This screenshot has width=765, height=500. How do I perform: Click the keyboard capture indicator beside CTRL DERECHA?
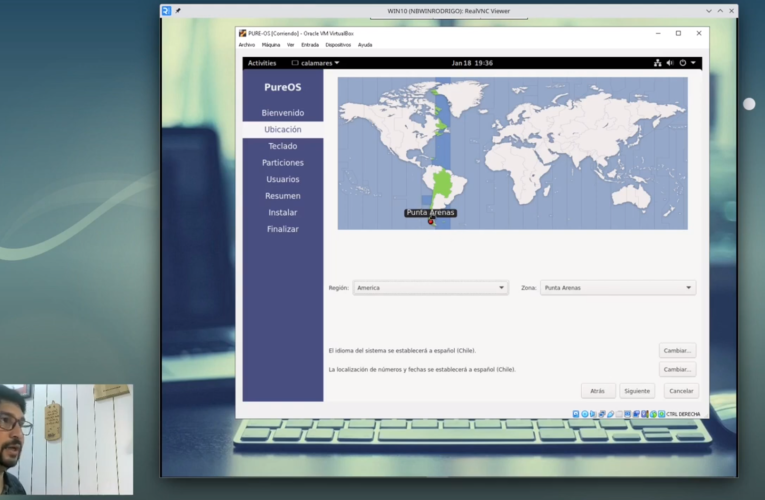click(662, 414)
